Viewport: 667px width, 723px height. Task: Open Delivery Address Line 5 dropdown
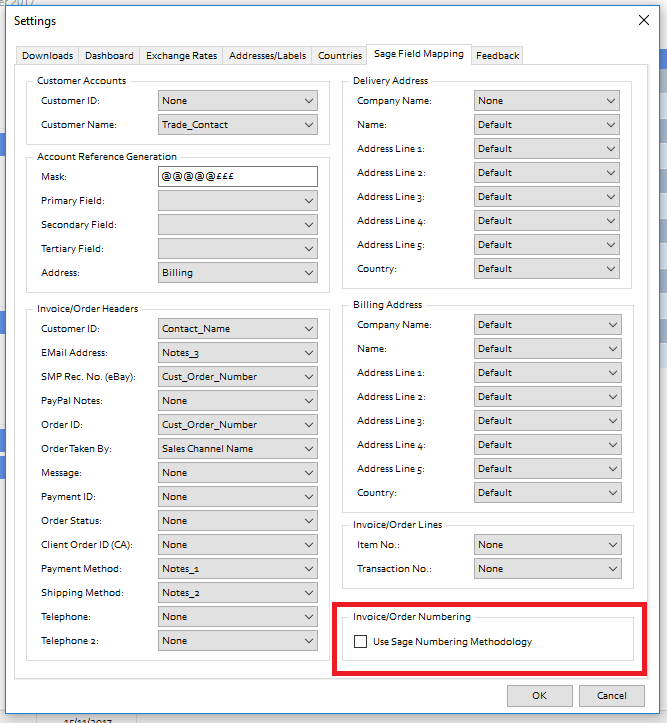[547, 244]
